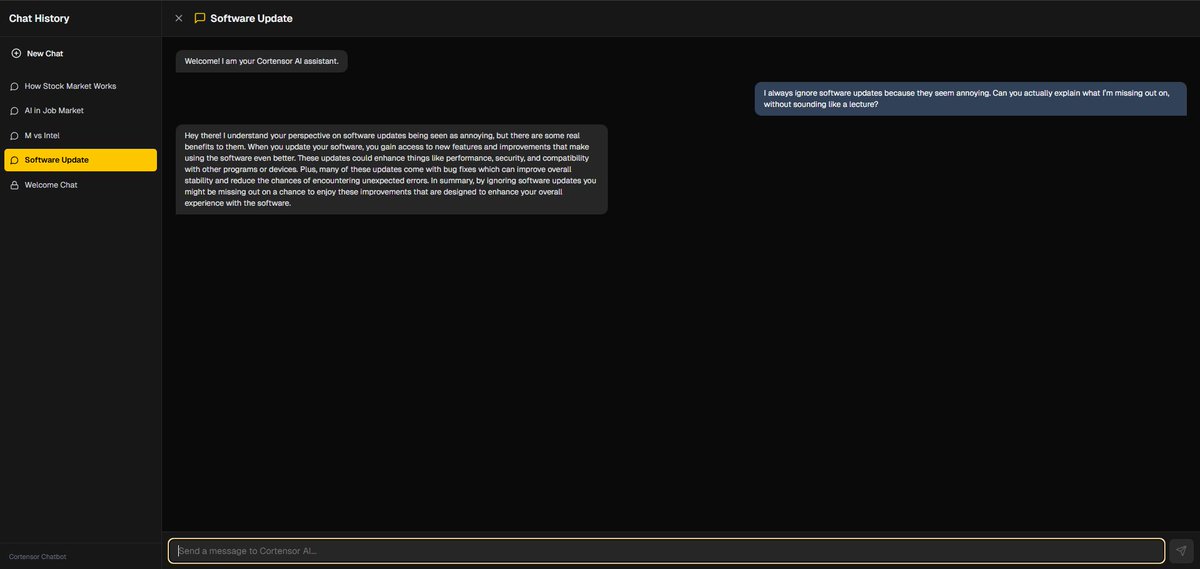Start a New Chat
Screen dimensions: 1200x569
click(x=80, y=53)
